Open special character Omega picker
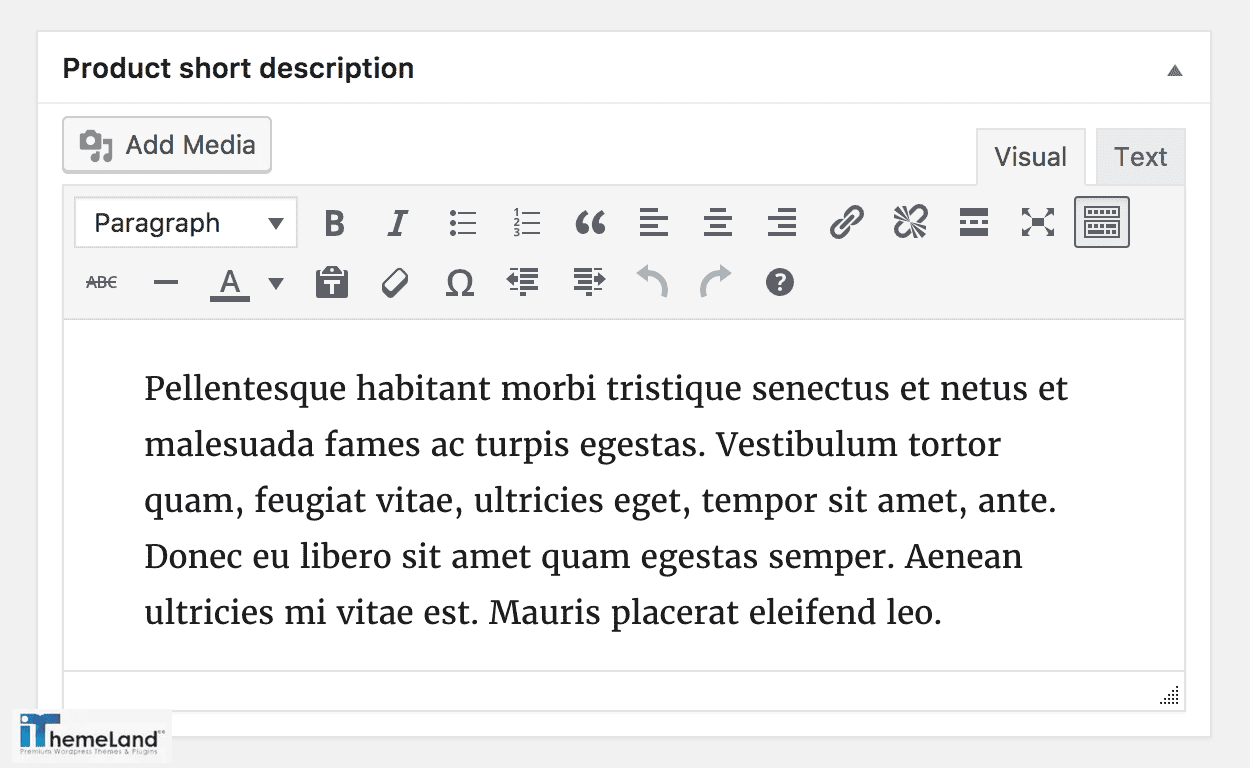The width and height of the screenshot is (1250, 768). pos(459,283)
